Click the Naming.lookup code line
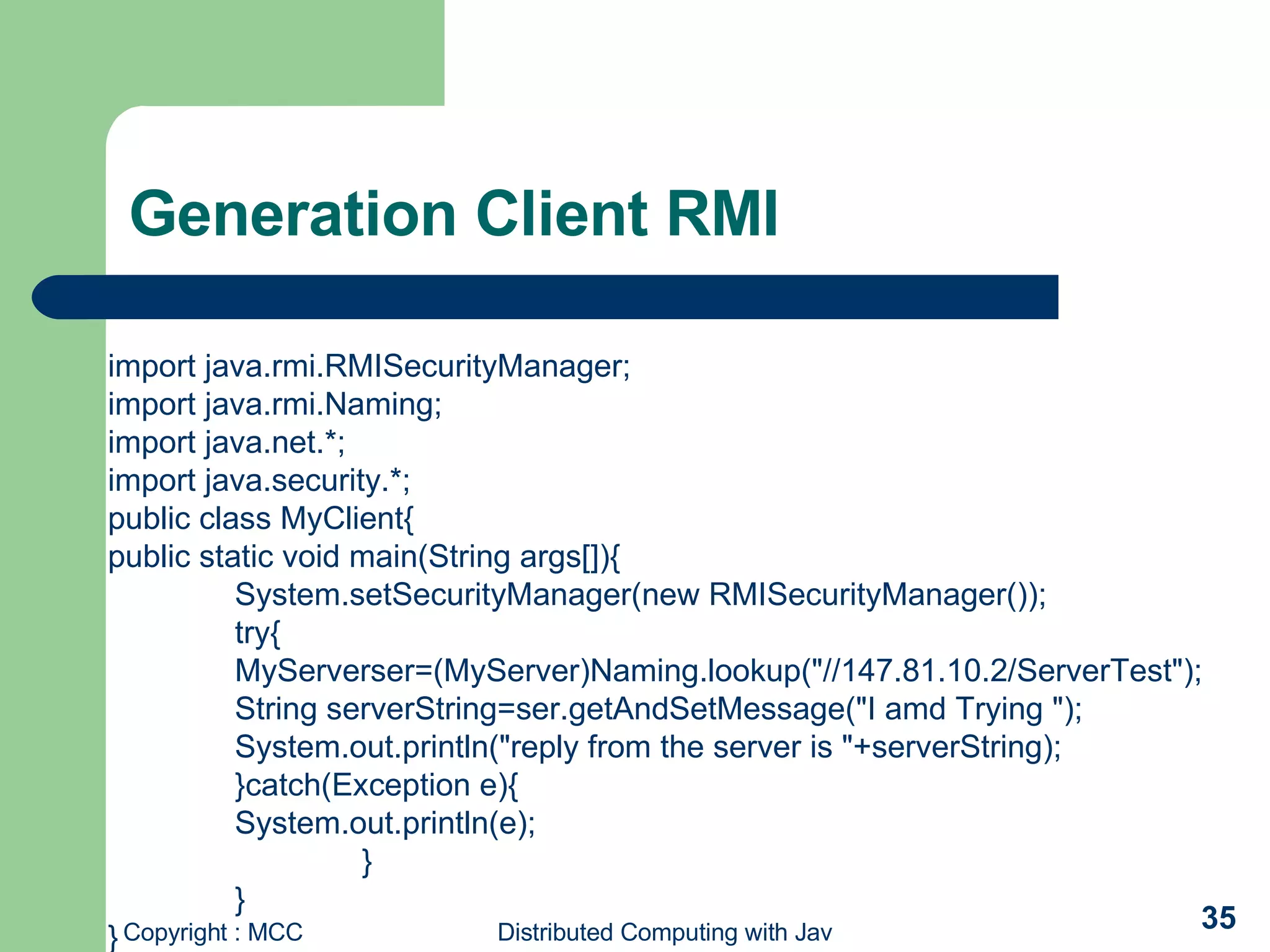 (x=717, y=671)
